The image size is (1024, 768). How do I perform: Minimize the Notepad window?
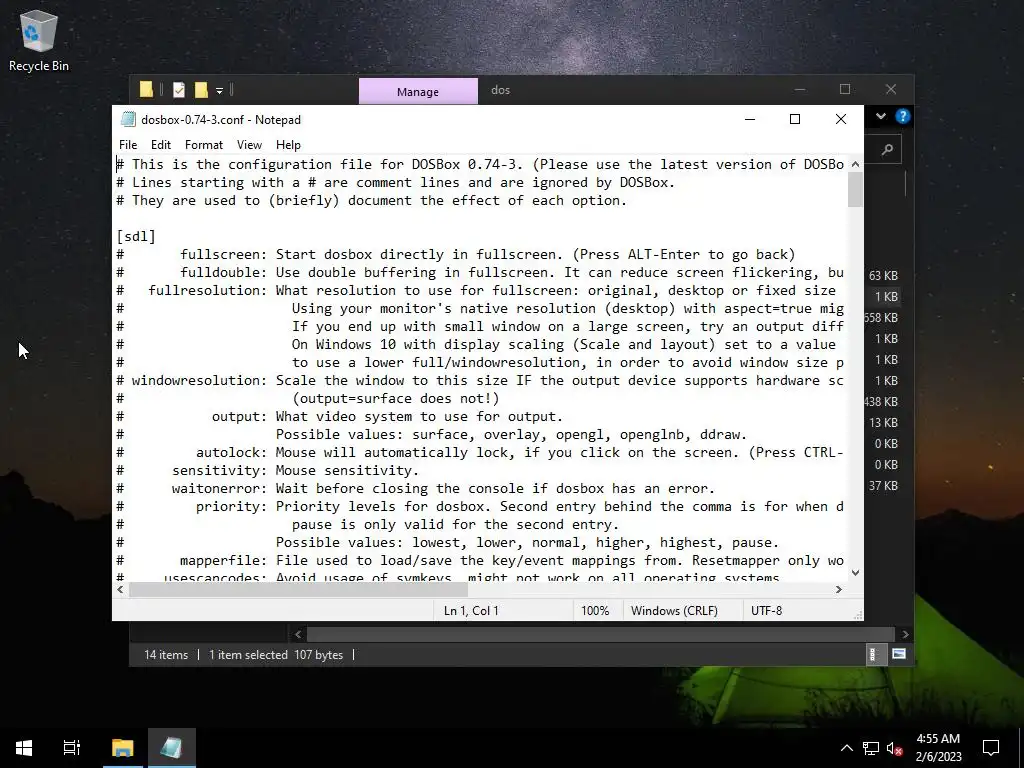click(x=750, y=119)
